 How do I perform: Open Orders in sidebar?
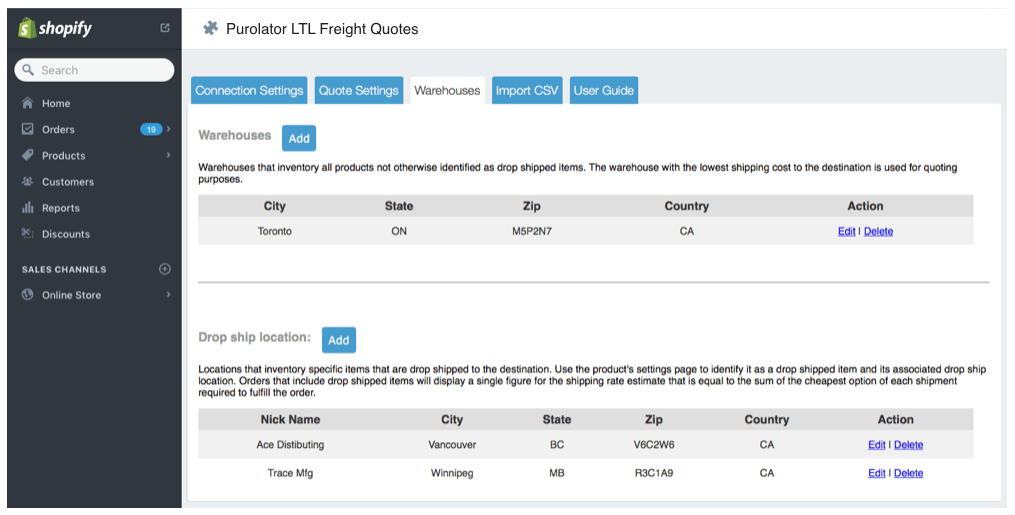pos(58,129)
